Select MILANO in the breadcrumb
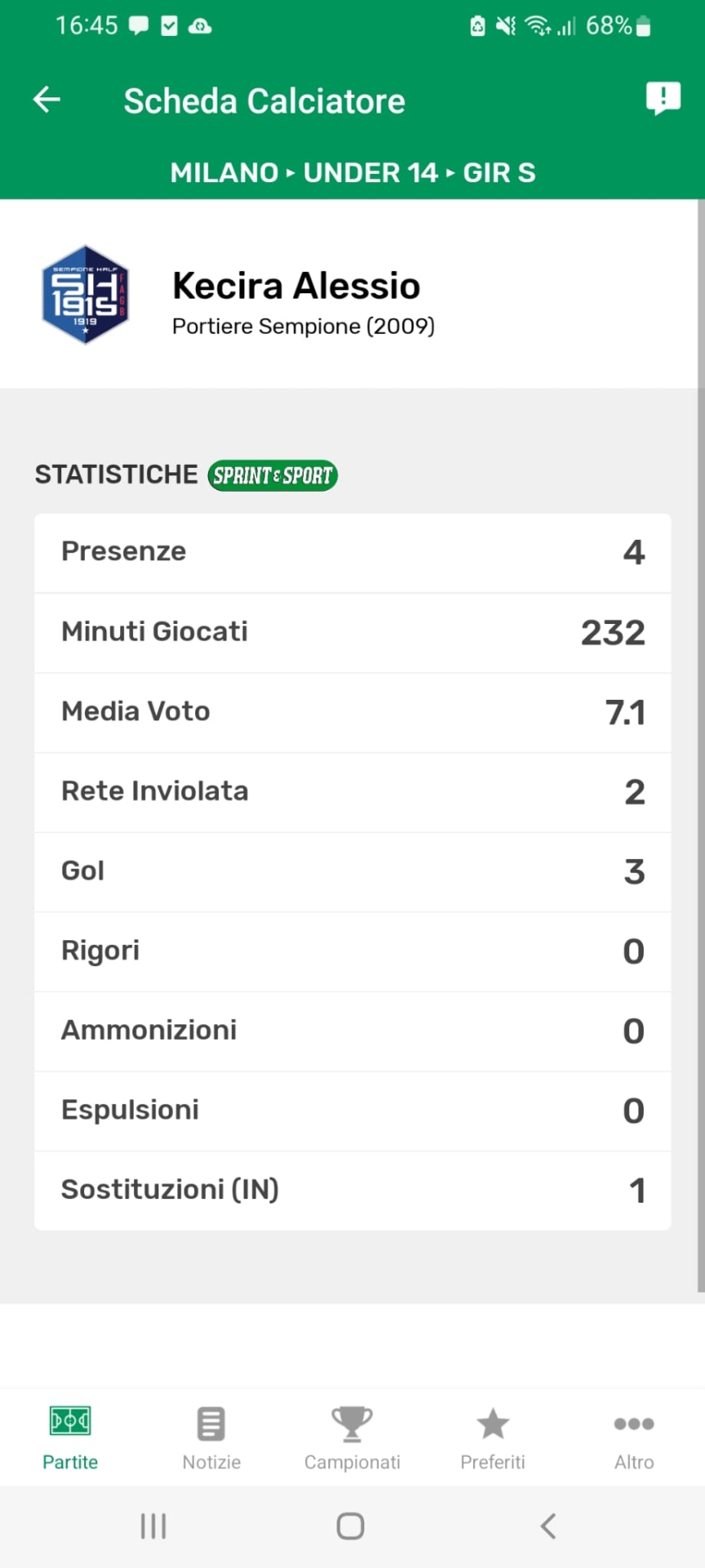The width and height of the screenshot is (705, 1568). [225, 172]
